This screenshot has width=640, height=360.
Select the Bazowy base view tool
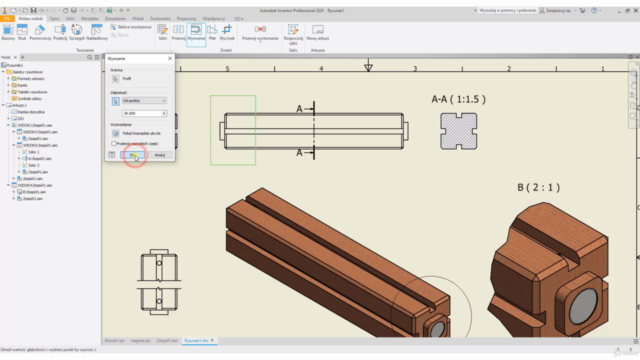(8, 32)
